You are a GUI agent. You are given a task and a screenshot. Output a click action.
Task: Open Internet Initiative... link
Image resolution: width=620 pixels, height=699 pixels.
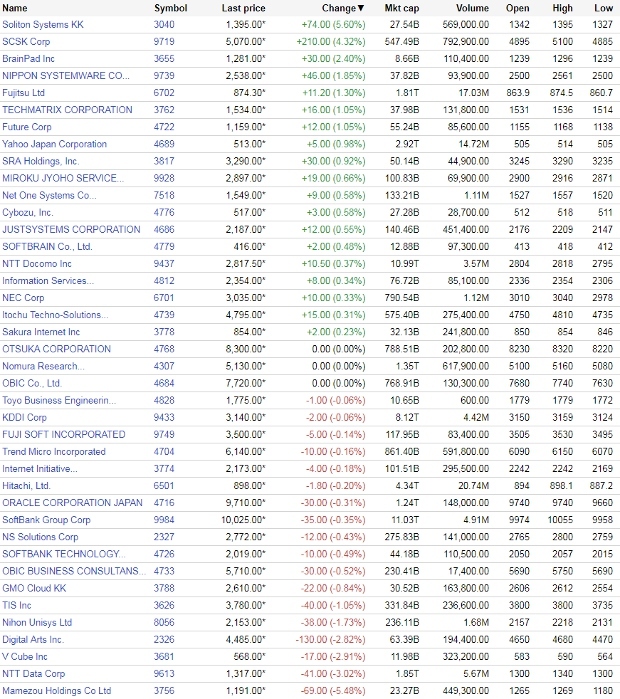tap(40, 469)
